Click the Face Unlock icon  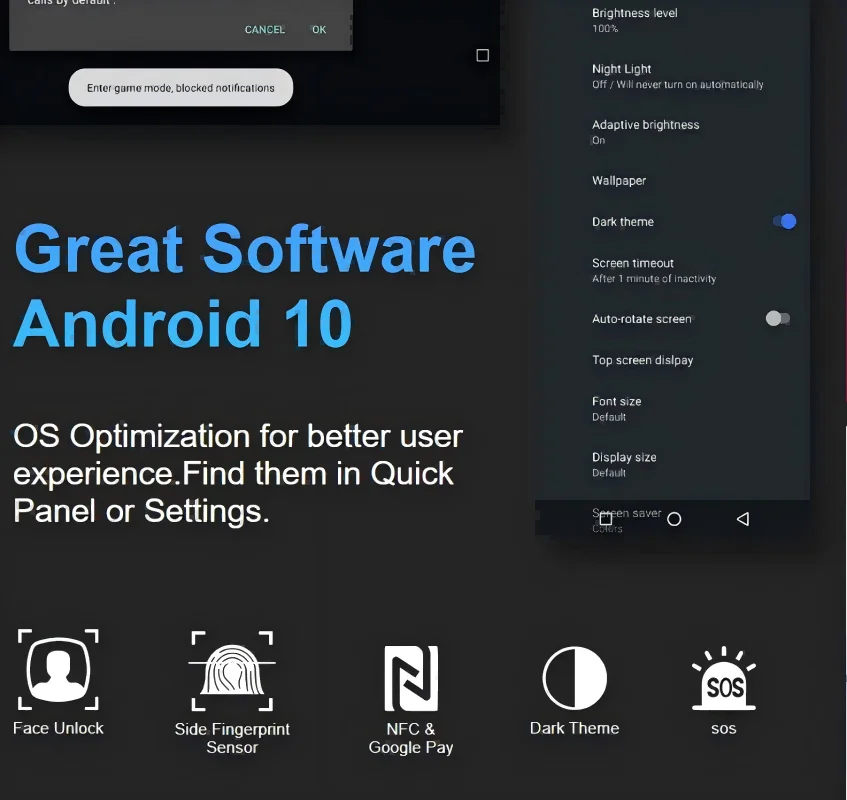coord(58,669)
